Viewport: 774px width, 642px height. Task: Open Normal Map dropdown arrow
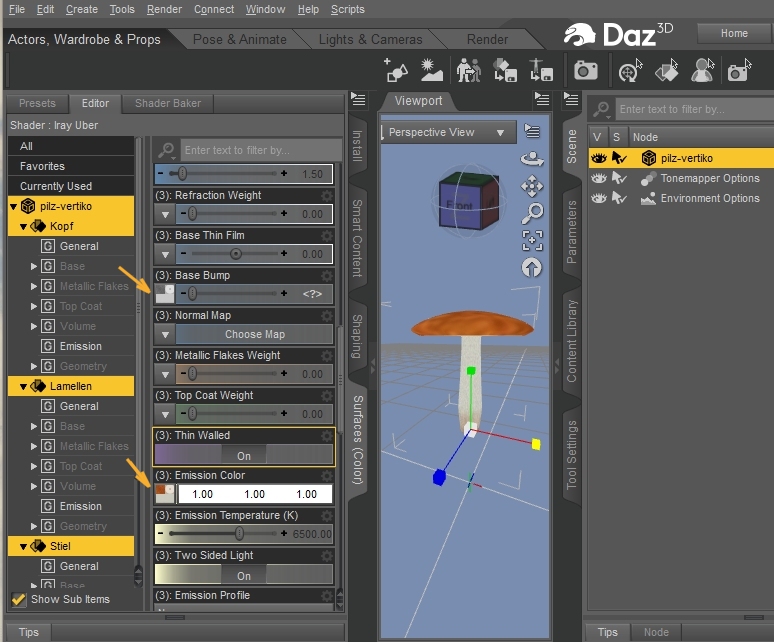tap(165, 335)
